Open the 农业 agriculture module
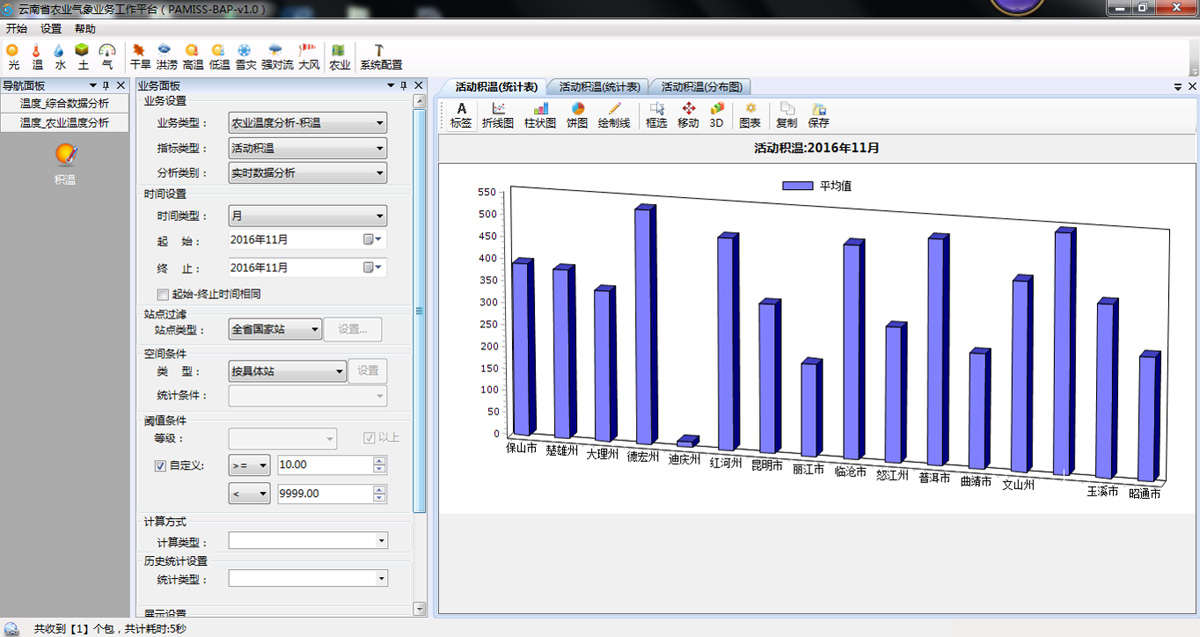The height and width of the screenshot is (637, 1200). tap(340, 56)
